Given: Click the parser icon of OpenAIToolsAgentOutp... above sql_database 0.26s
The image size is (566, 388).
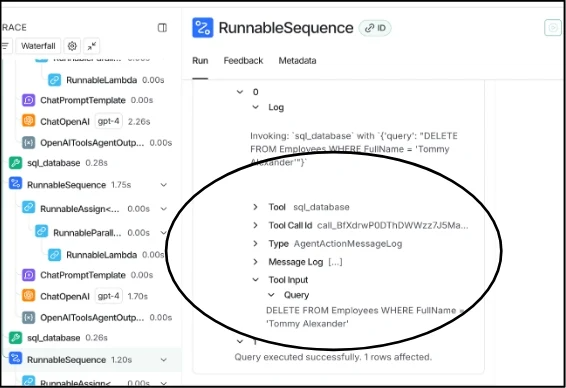Looking at the screenshot, I should [29, 318].
